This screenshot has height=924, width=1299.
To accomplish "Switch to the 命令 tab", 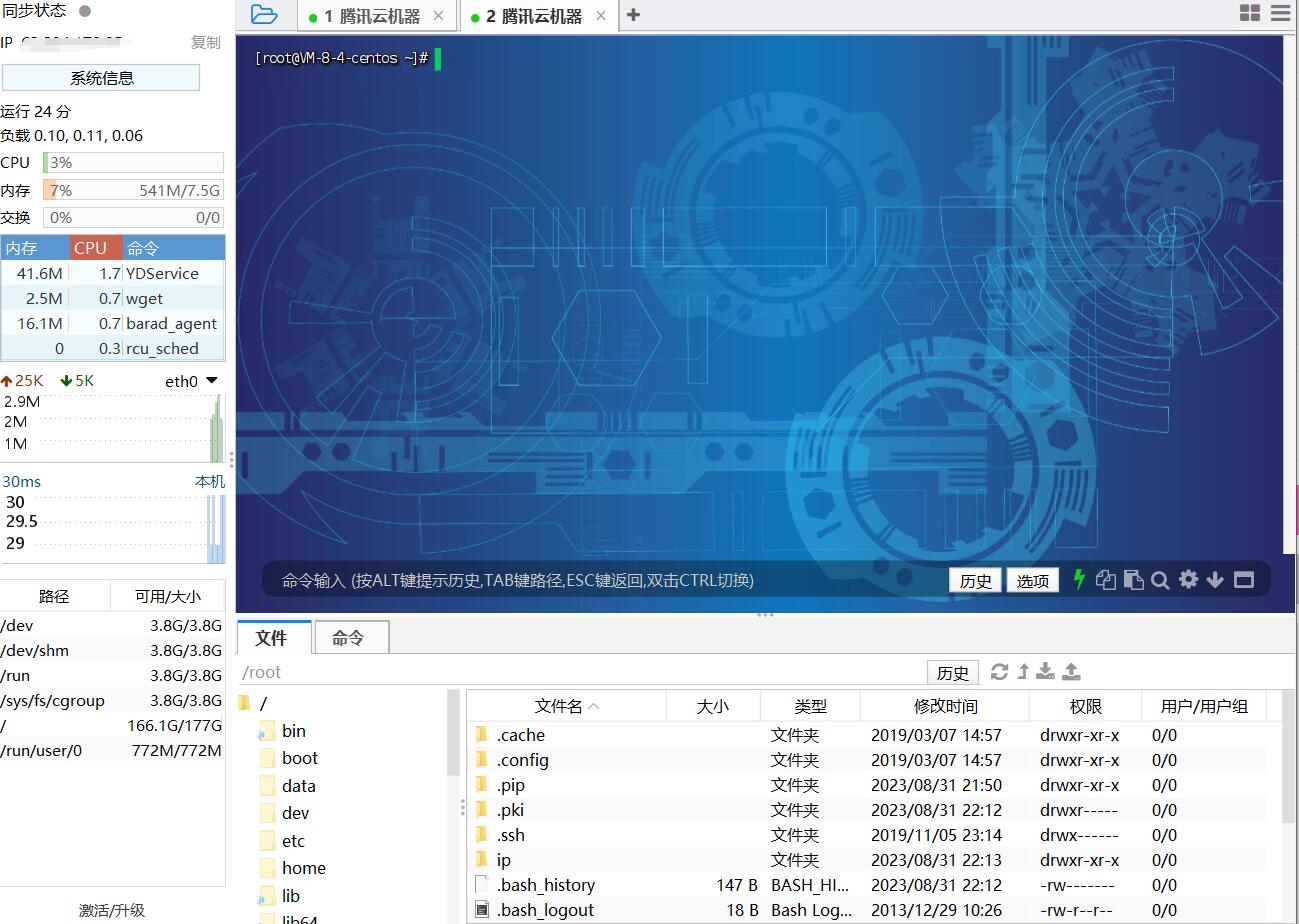I will click(348, 638).
